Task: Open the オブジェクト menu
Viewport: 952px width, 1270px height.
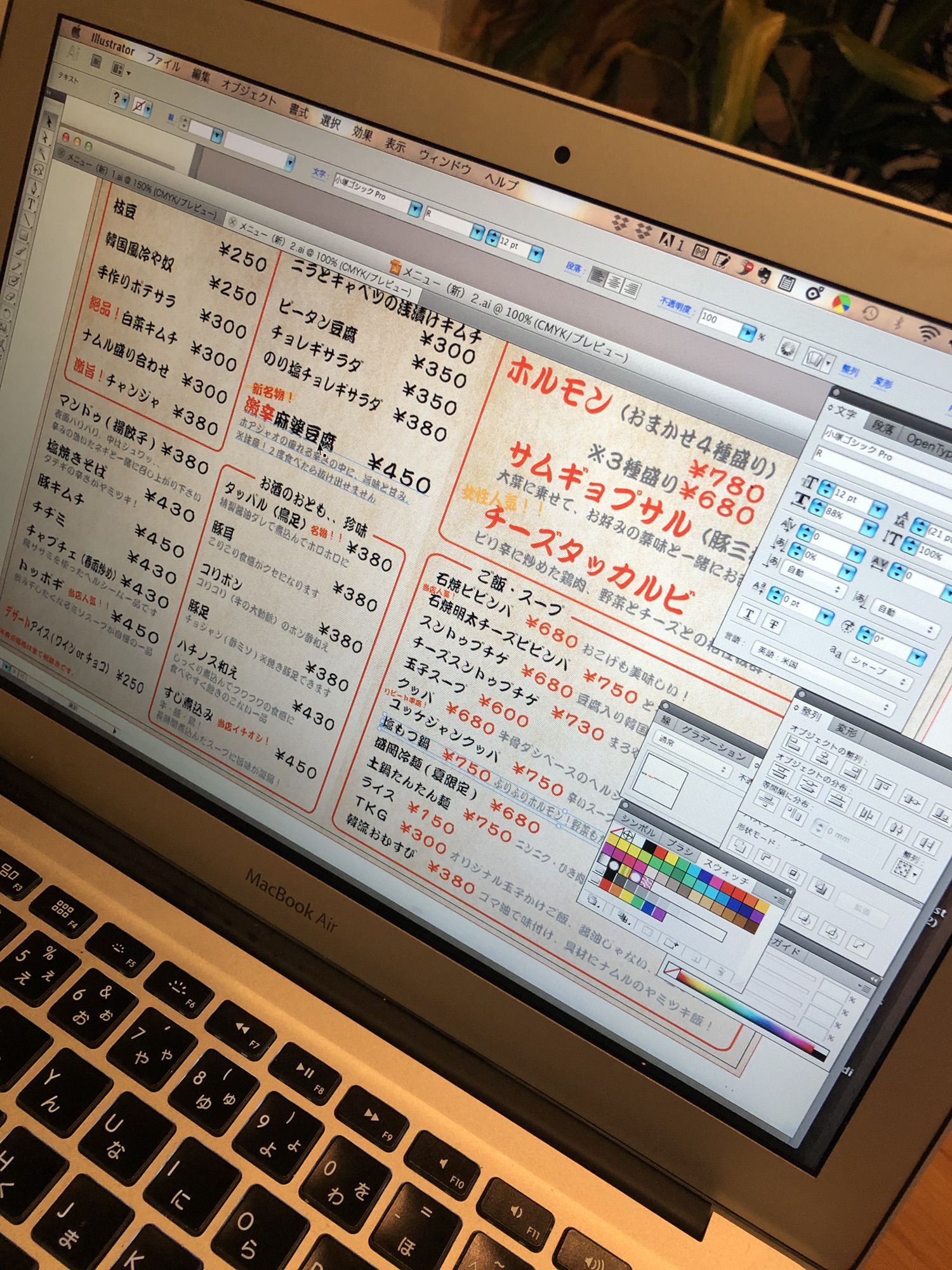Action: click(x=249, y=91)
